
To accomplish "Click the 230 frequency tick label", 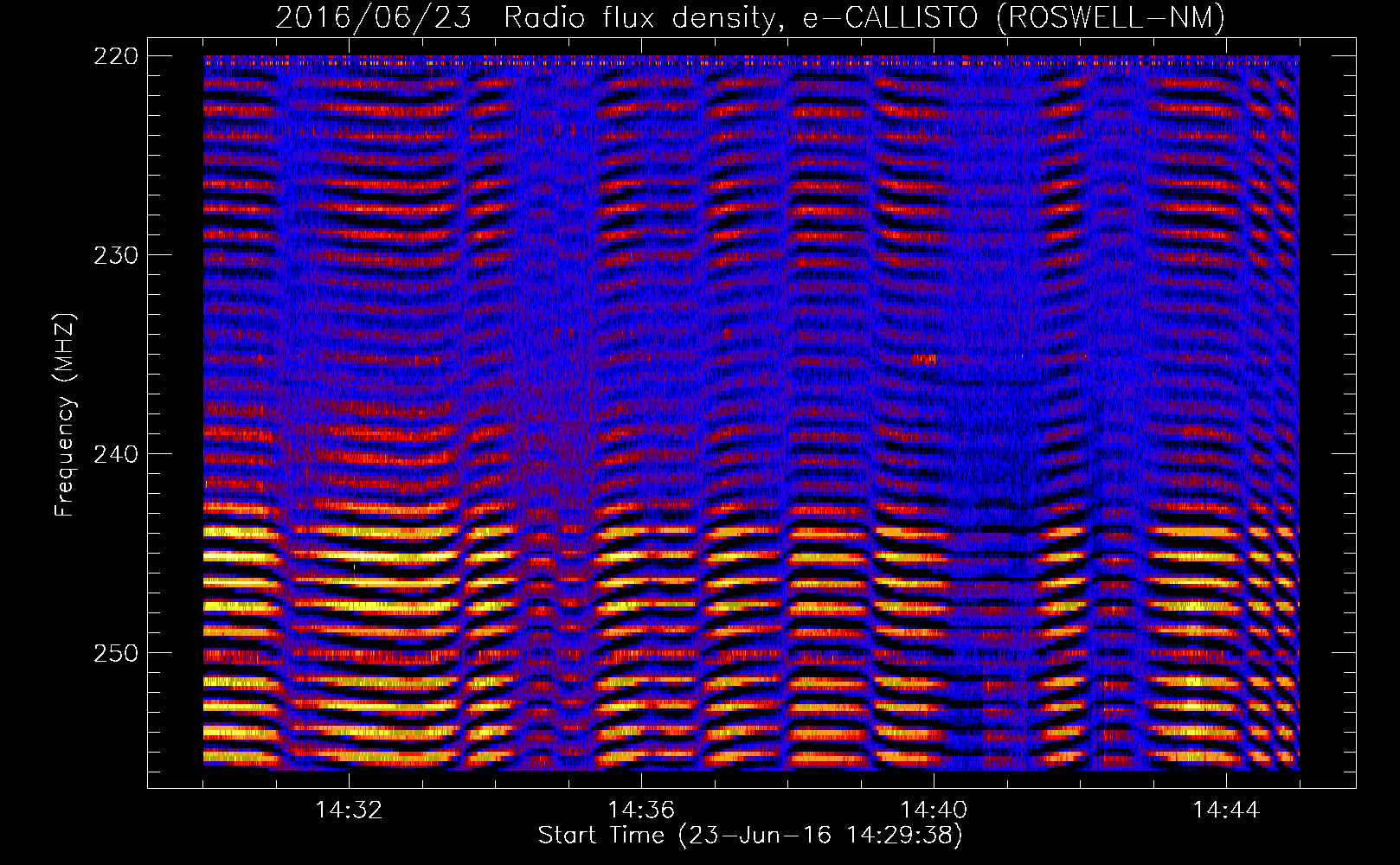I will (115, 255).
